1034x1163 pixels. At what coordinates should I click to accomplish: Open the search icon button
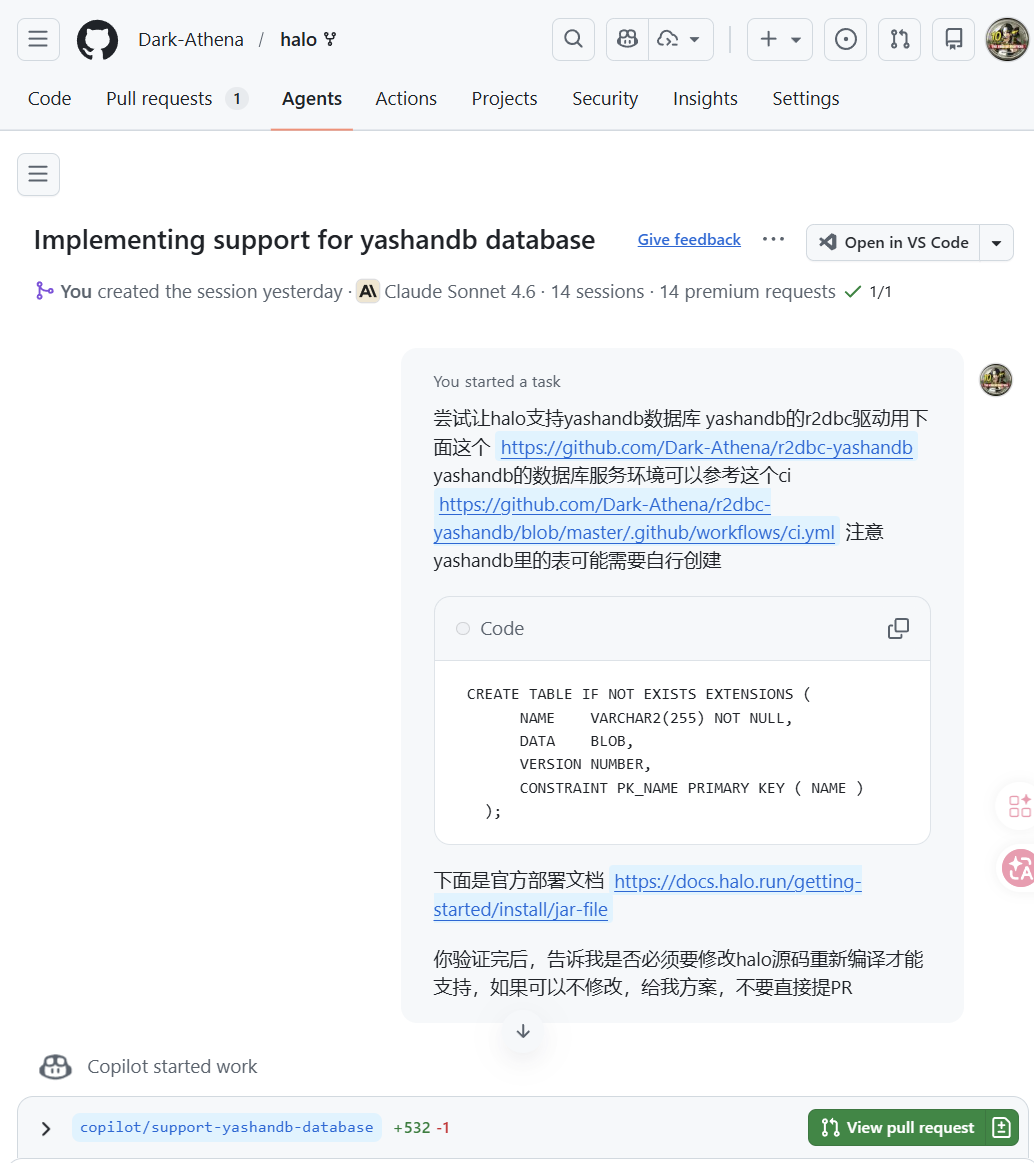(573, 39)
